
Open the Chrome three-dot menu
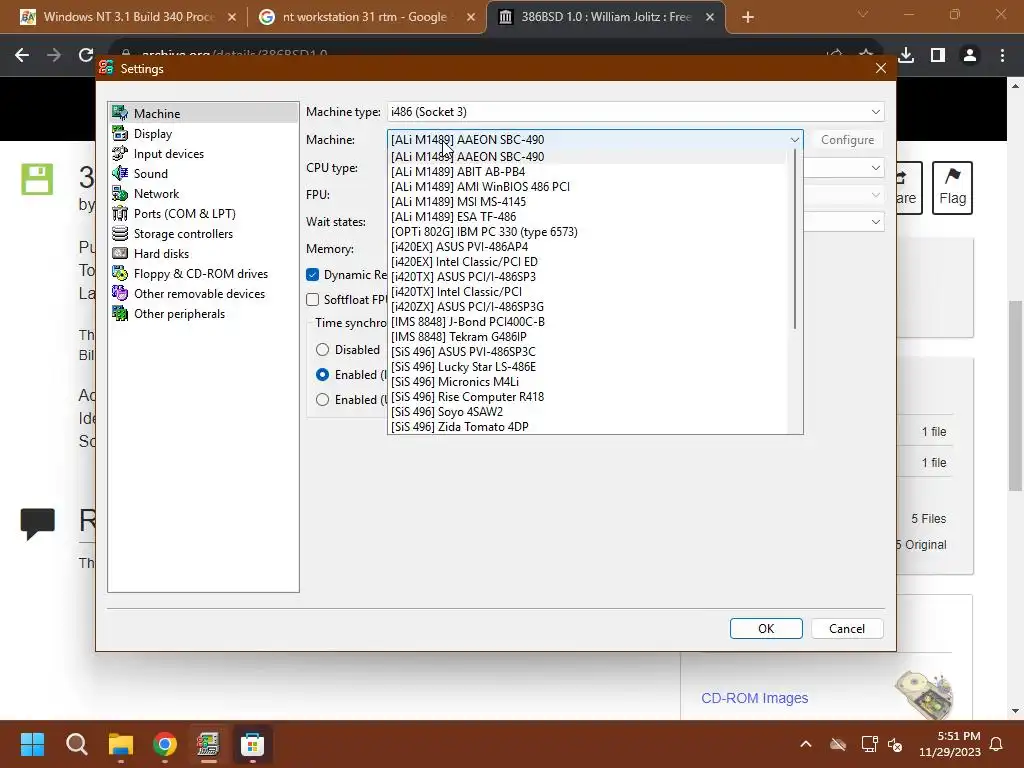pyautogui.click(x=1002, y=56)
